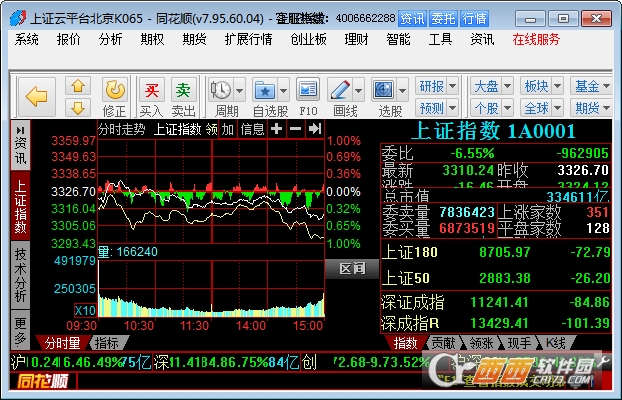Select the 资讯 vertical sidebar tab
The image size is (622, 400).
click(21, 145)
